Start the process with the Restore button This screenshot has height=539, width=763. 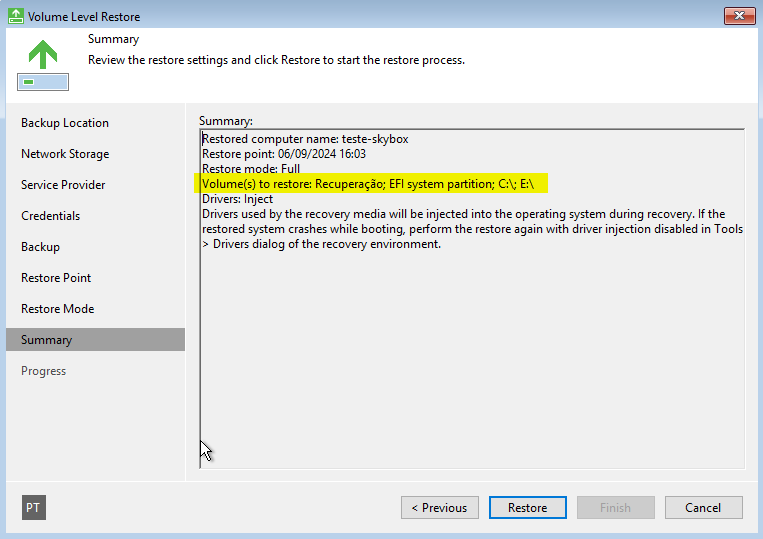527,507
